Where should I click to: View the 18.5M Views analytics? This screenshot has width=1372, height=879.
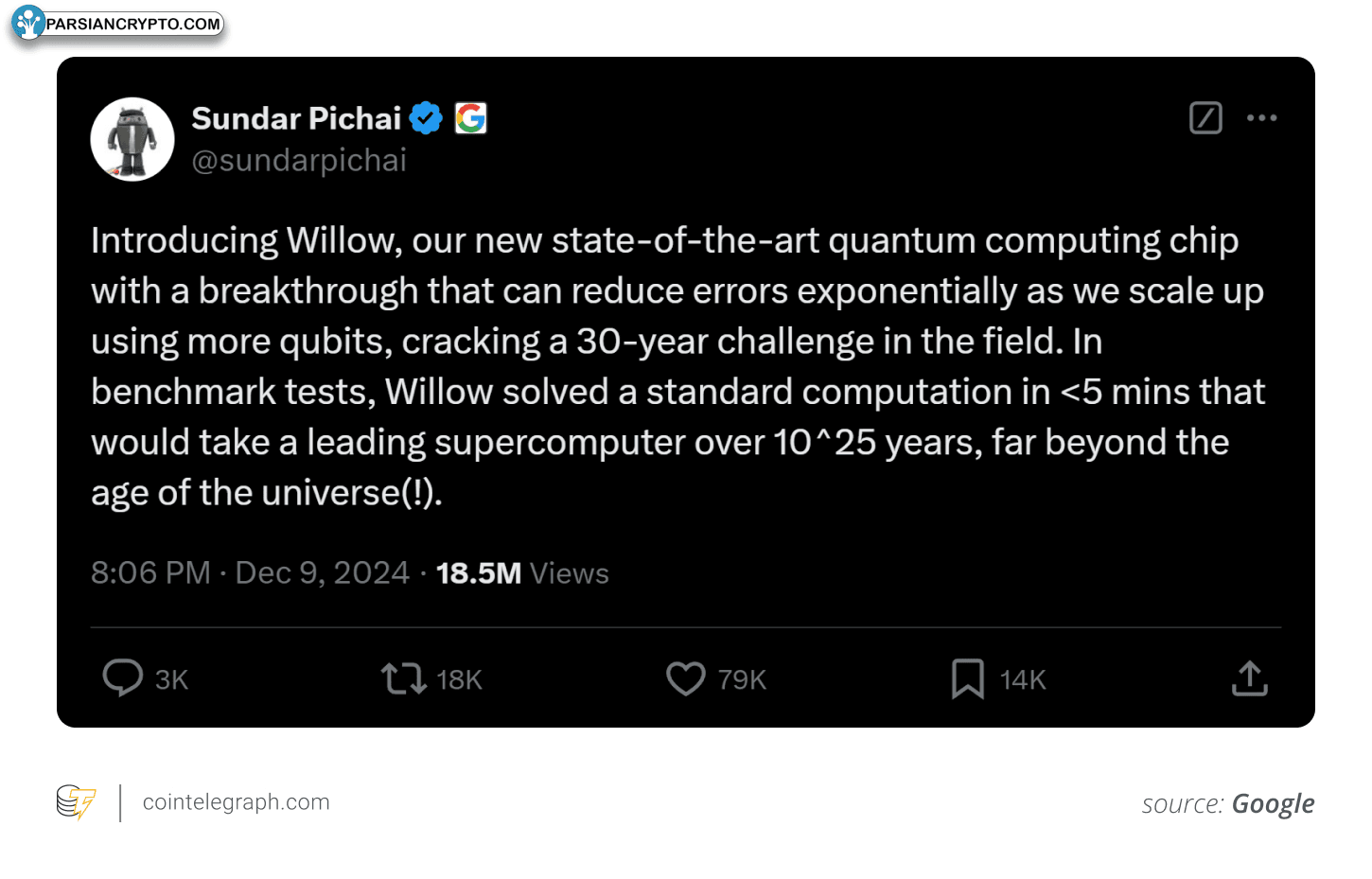coord(522,573)
